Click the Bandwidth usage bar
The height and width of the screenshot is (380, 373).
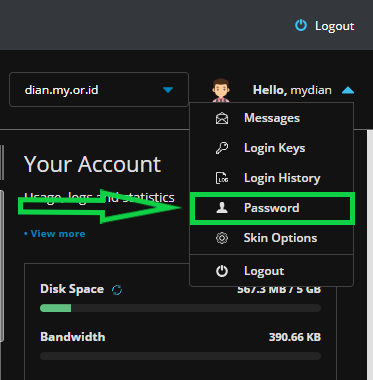coord(180,356)
